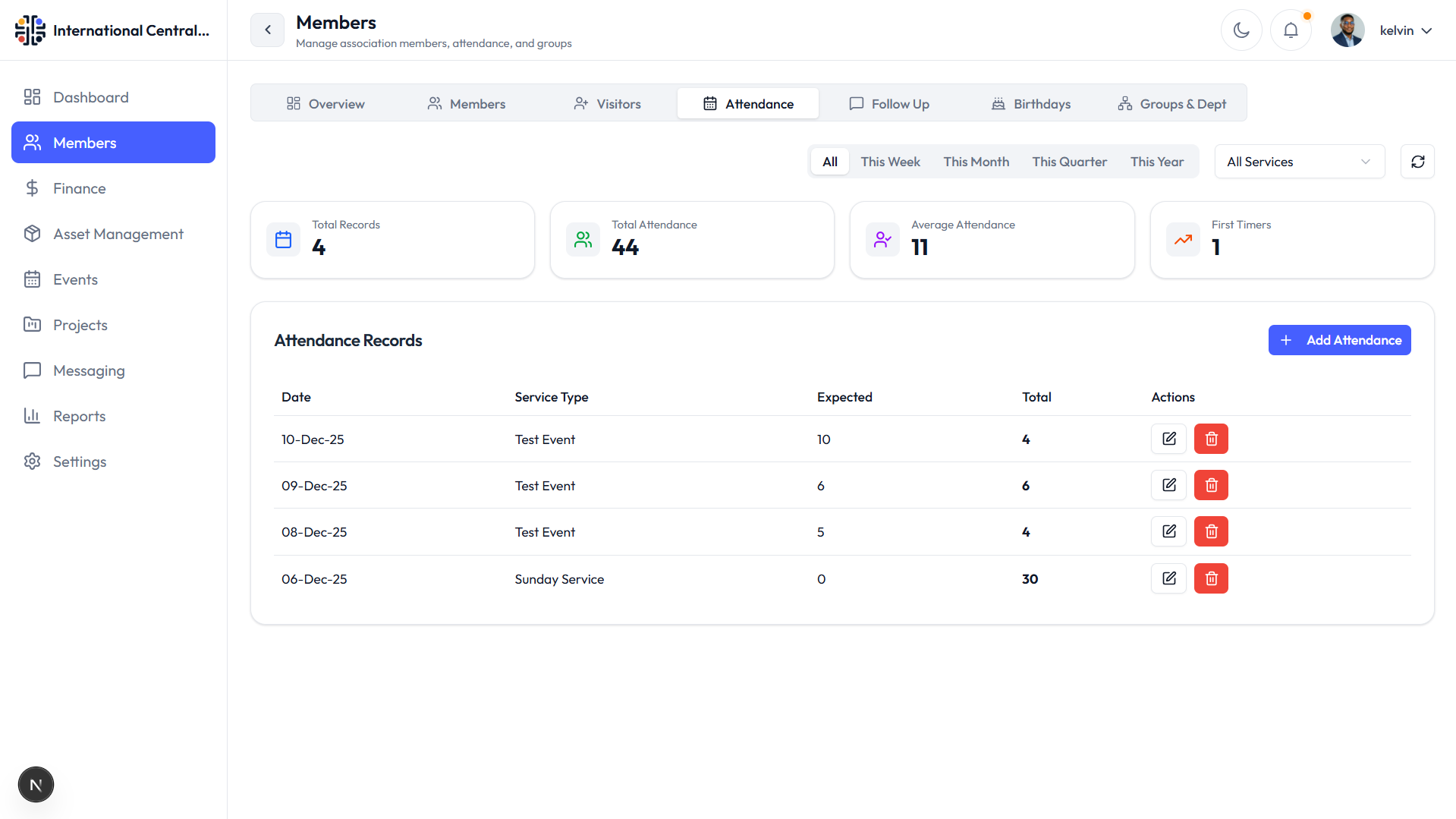Viewport: 1456px width, 819px height.
Task: Open the Follow Up tab
Action: 889,103
